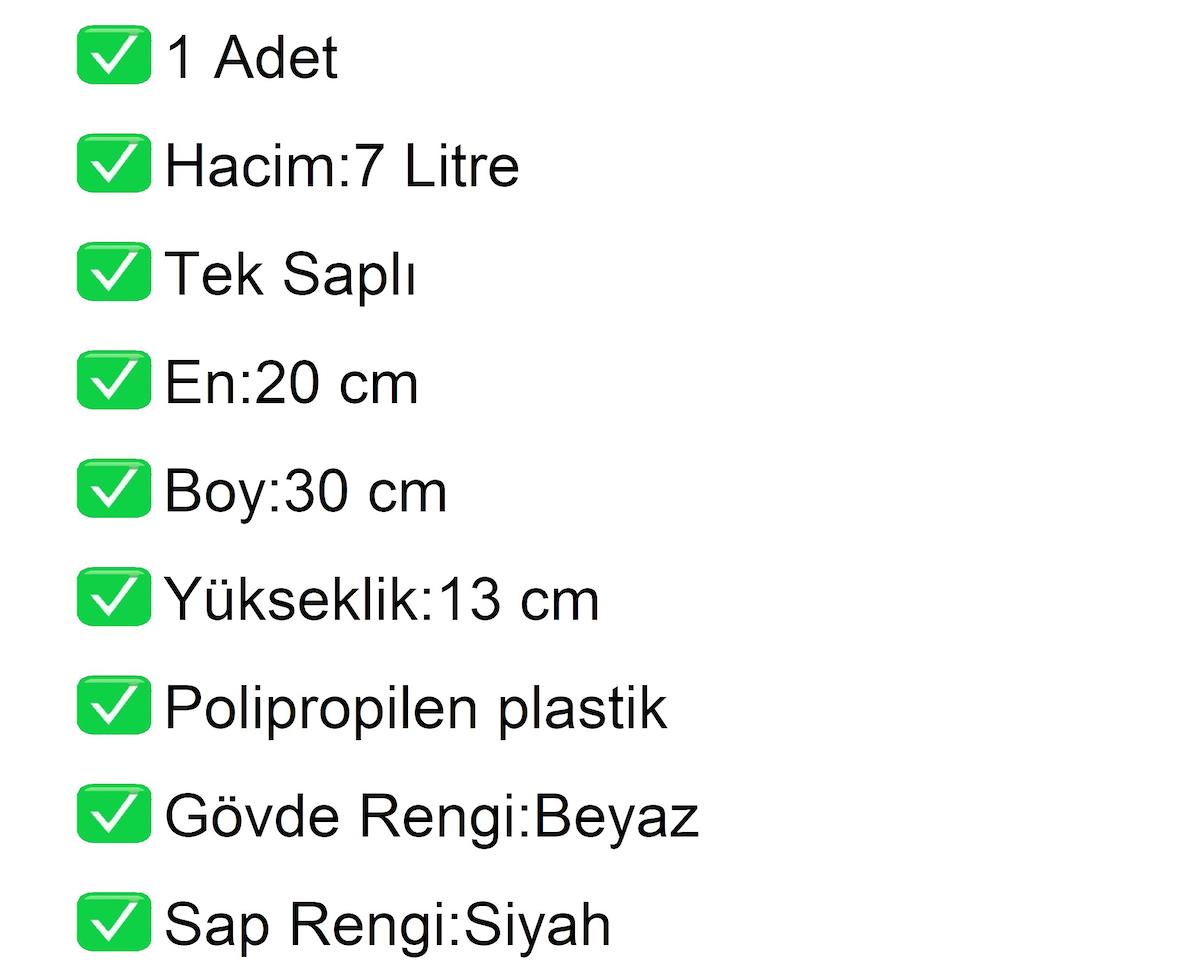Click the "Boy:30 cm" length text
1200x976 pixels.
click(x=305, y=491)
